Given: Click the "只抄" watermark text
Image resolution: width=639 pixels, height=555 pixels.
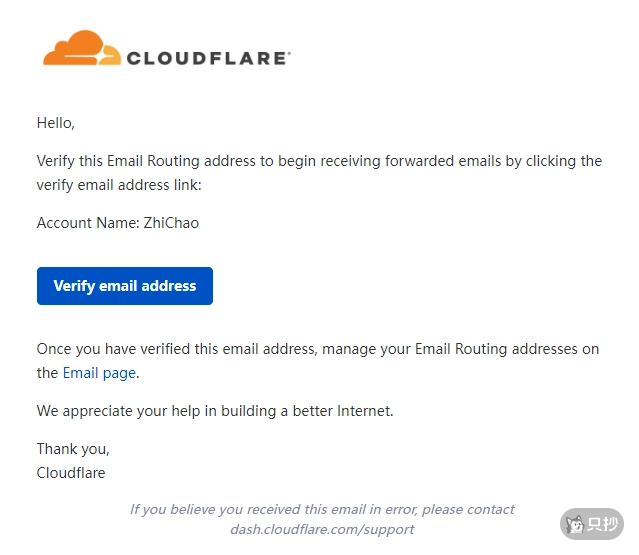Looking at the screenshot, I should pyautogui.click(x=602, y=524).
